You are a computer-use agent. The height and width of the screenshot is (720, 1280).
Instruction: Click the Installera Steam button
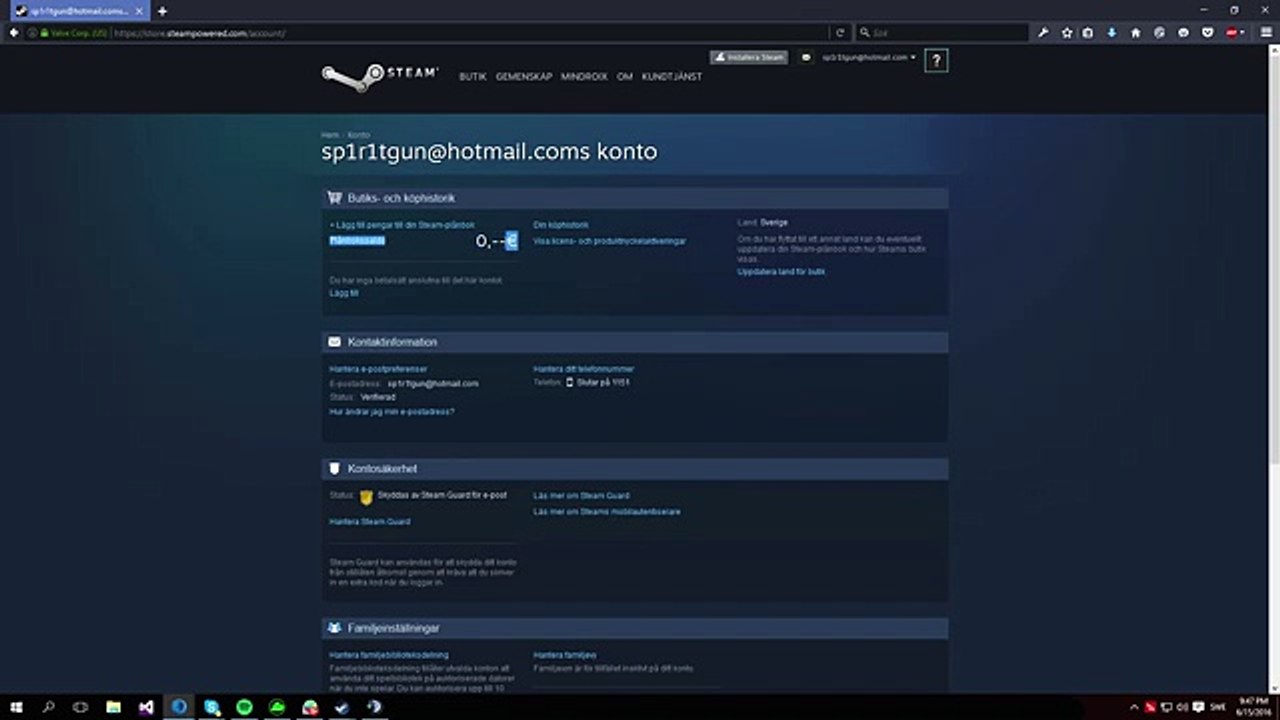pos(749,58)
